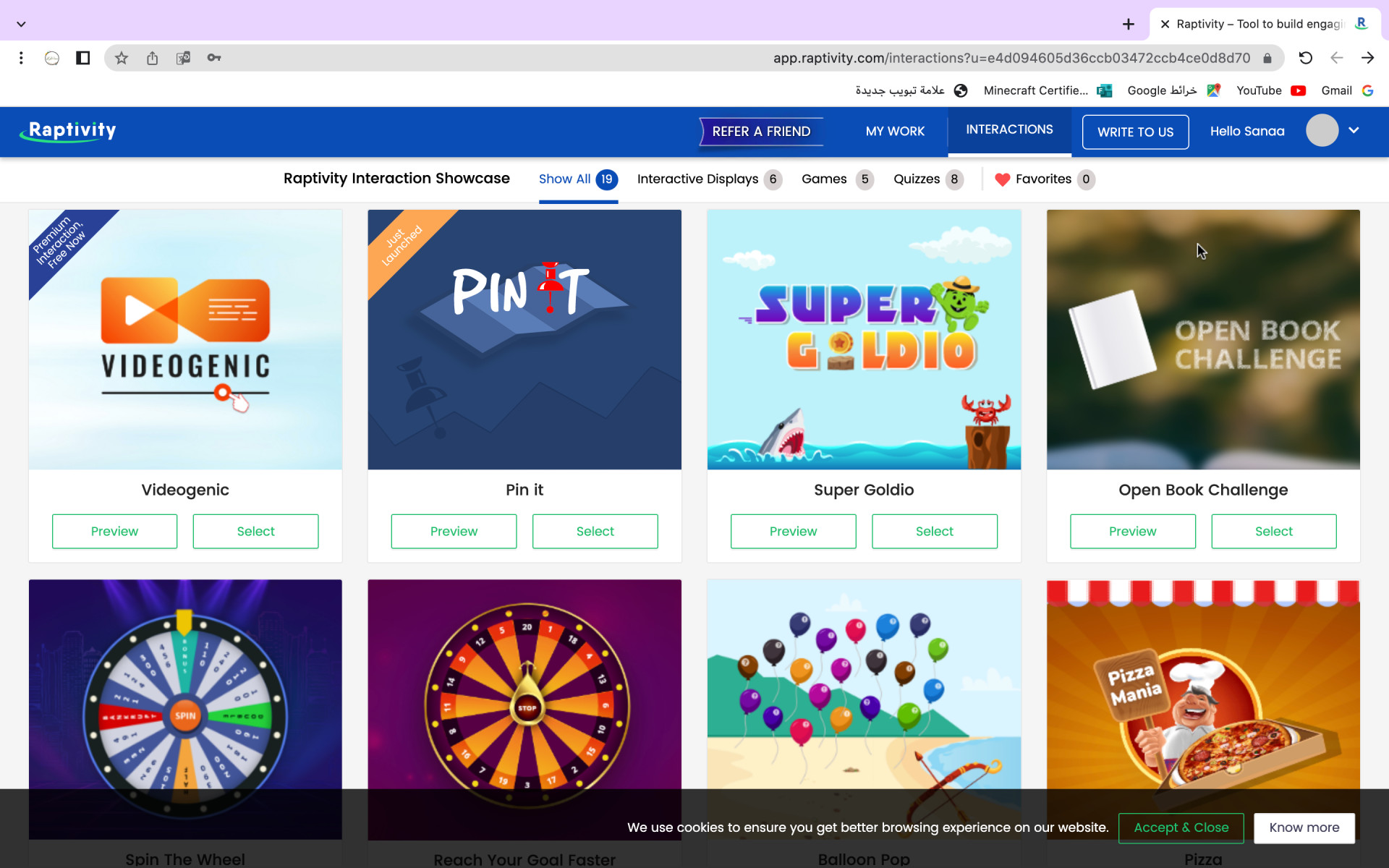This screenshot has height=868, width=1389.
Task: Click the red Favorites heart icon
Action: click(x=1002, y=179)
